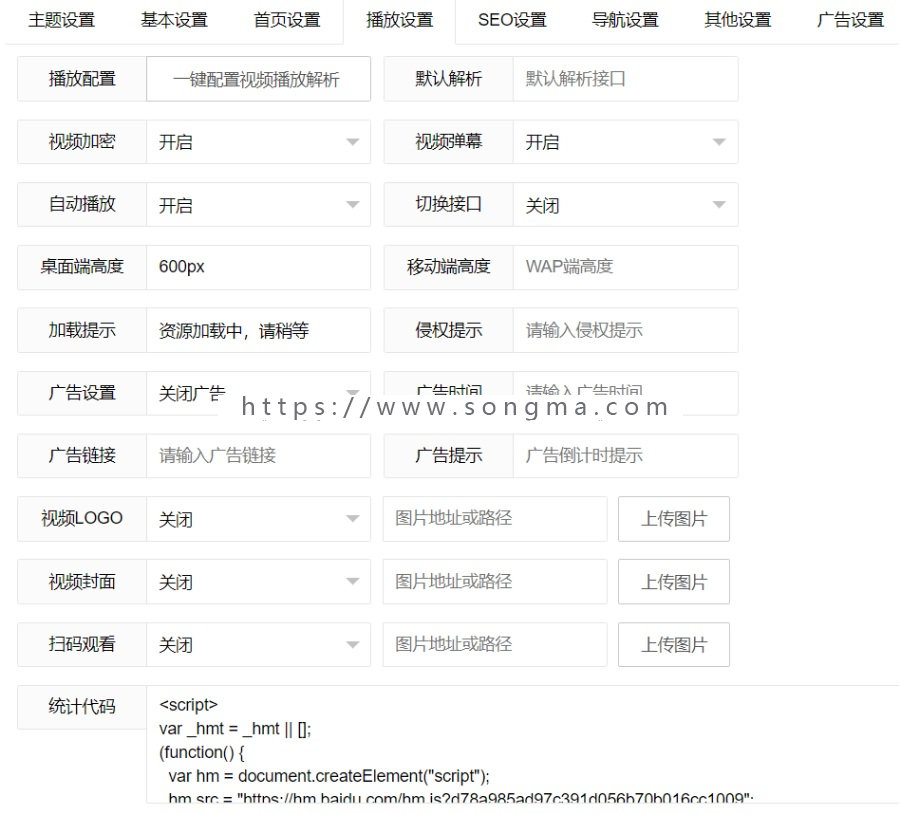Click 上传图片 for 视频封面

tap(674, 582)
